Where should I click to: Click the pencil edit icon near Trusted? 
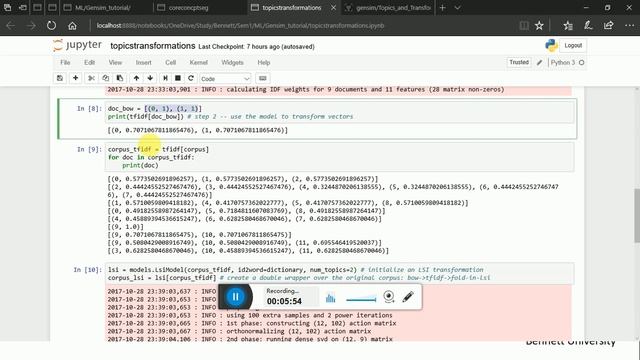point(540,62)
